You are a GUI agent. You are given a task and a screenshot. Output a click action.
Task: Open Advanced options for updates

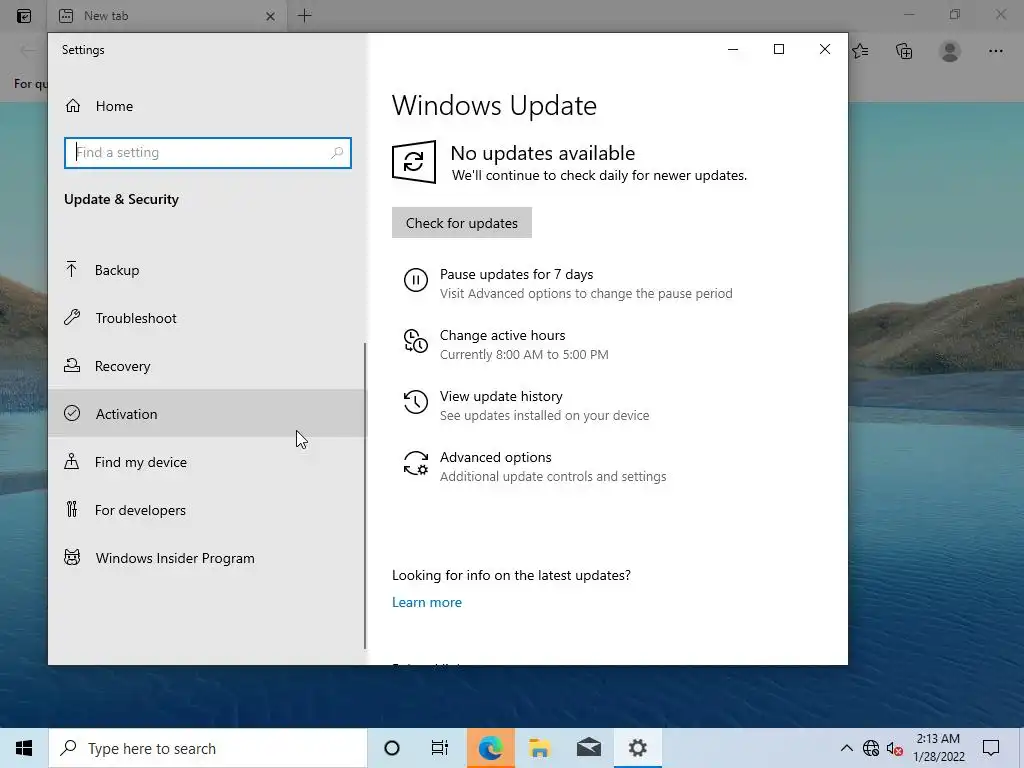point(496,457)
